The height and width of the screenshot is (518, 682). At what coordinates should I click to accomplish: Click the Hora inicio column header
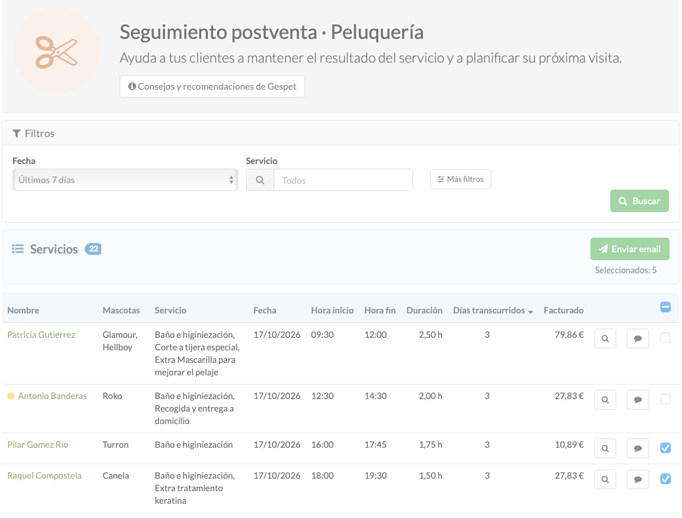(332, 311)
